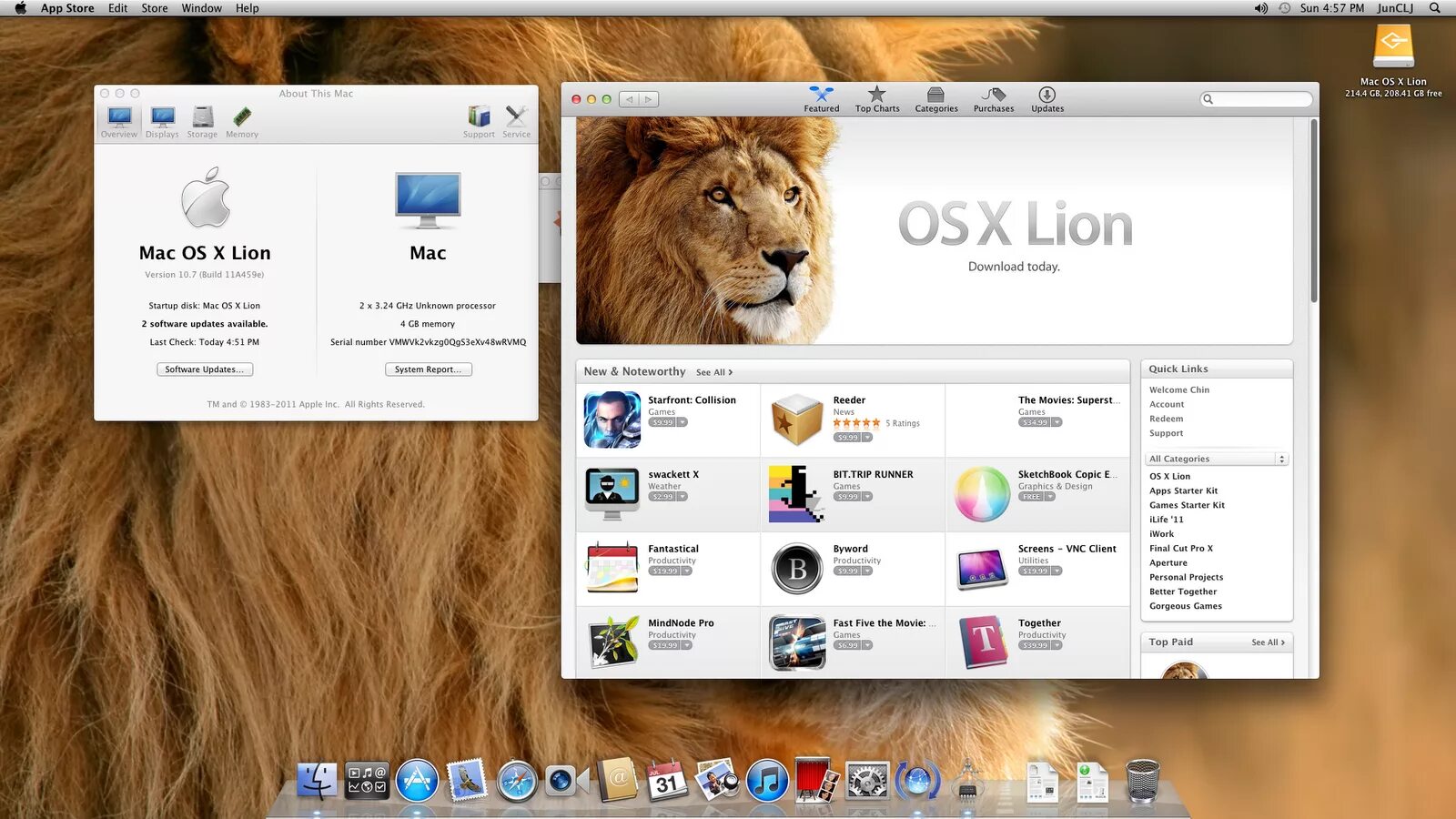Screen dimensions: 1456x819
Task: Go forward in the App Store window
Action: click(649, 99)
